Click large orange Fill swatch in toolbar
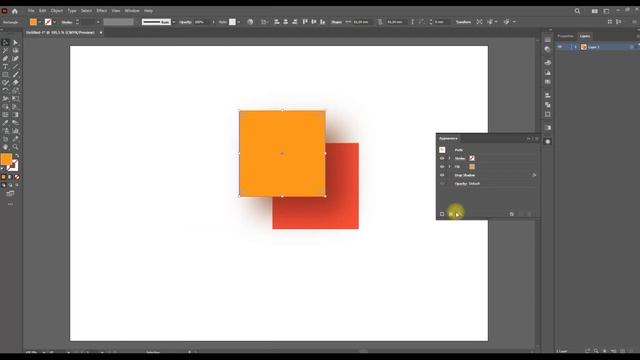The height and width of the screenshot is (360, 640). coord(6,159)
